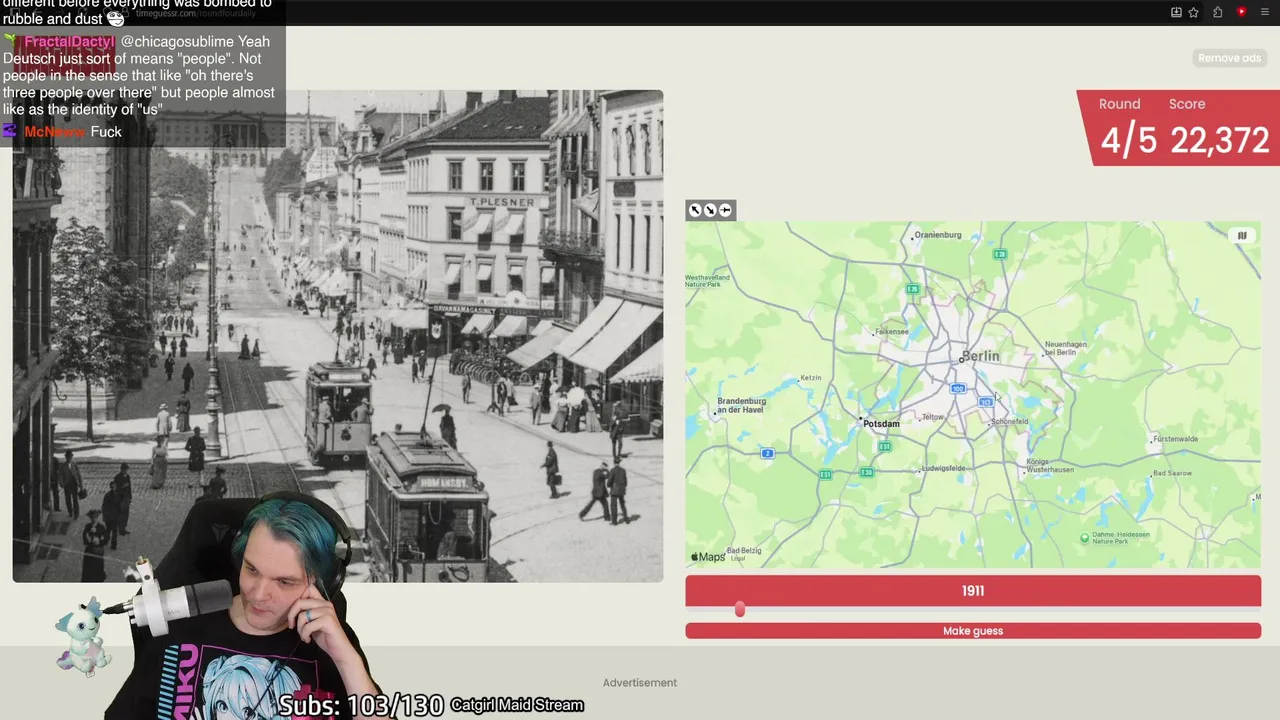Viewport: 1280px width, 720px height.
Task: Click the second arrow icon above the map
Action: pos(710,210)
